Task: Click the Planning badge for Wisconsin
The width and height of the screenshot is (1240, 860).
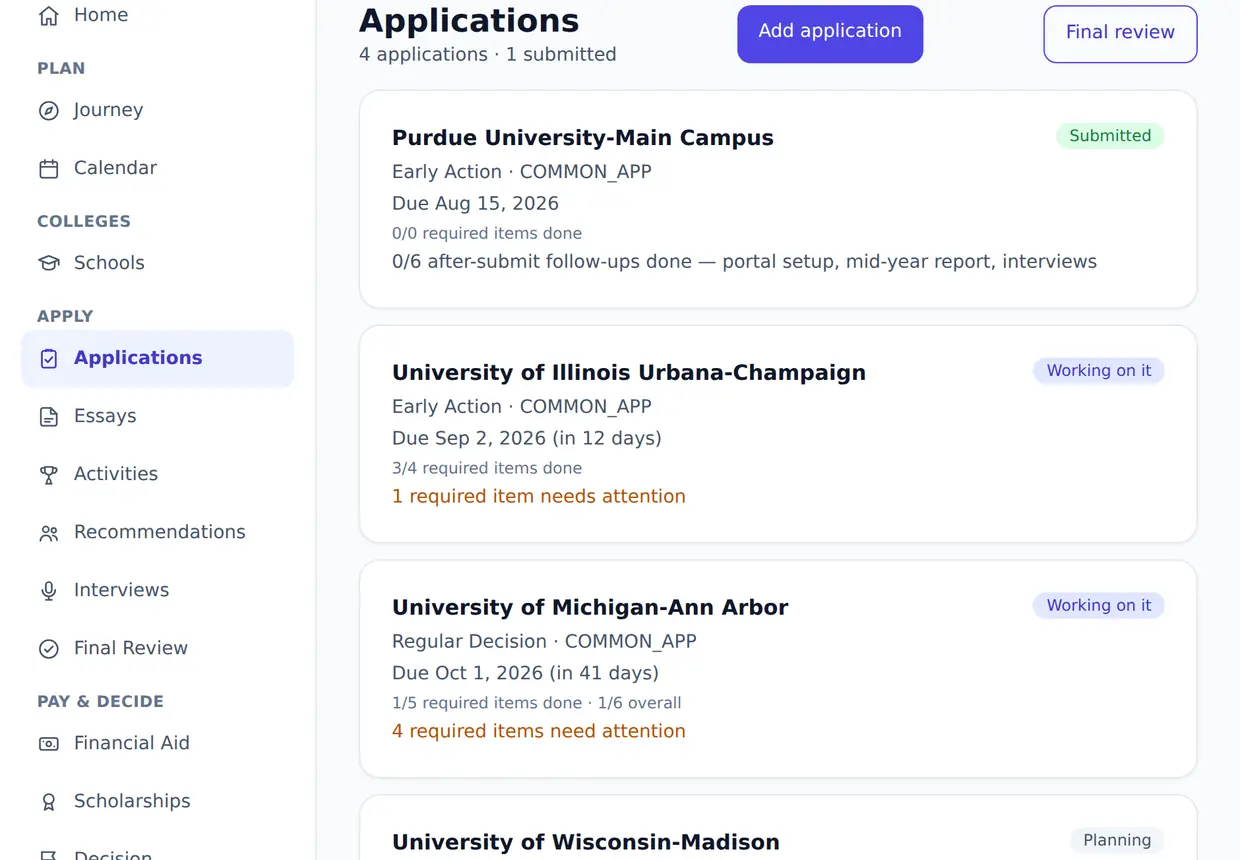Action: [x=1117, y=841]
